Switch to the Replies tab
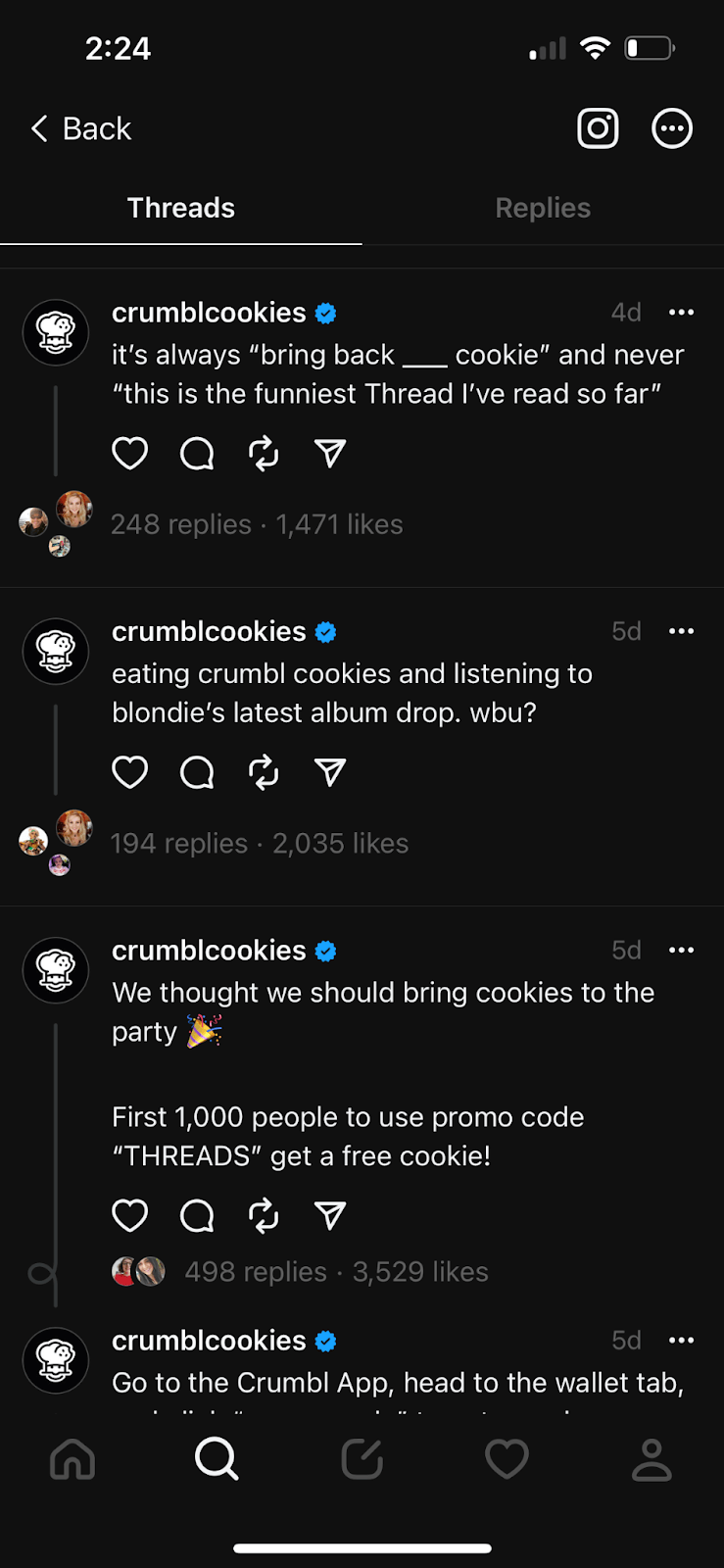The width and height of the screenshot is (724, 1568). pos(543,208)
